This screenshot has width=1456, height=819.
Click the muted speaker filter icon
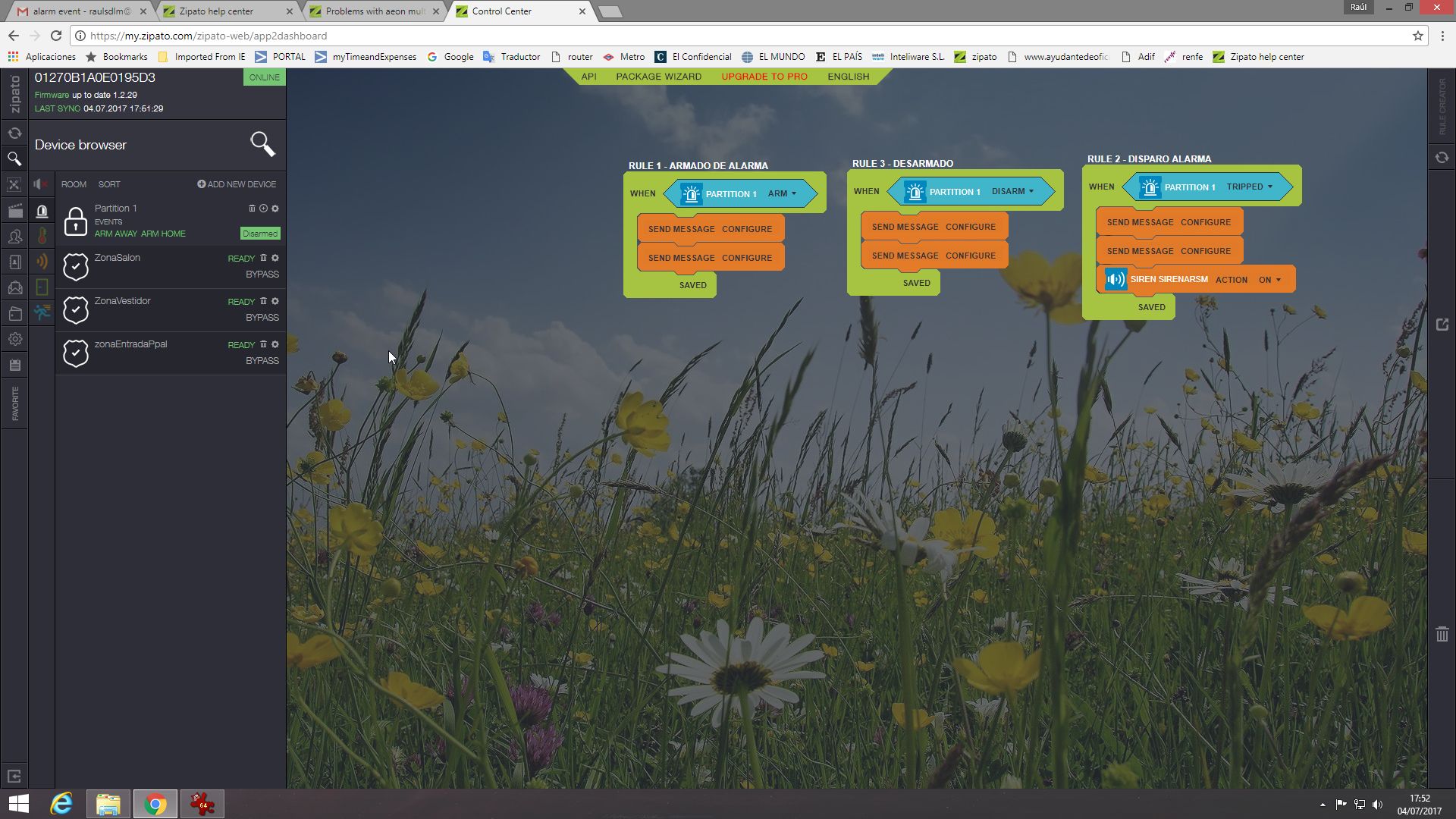41,184
